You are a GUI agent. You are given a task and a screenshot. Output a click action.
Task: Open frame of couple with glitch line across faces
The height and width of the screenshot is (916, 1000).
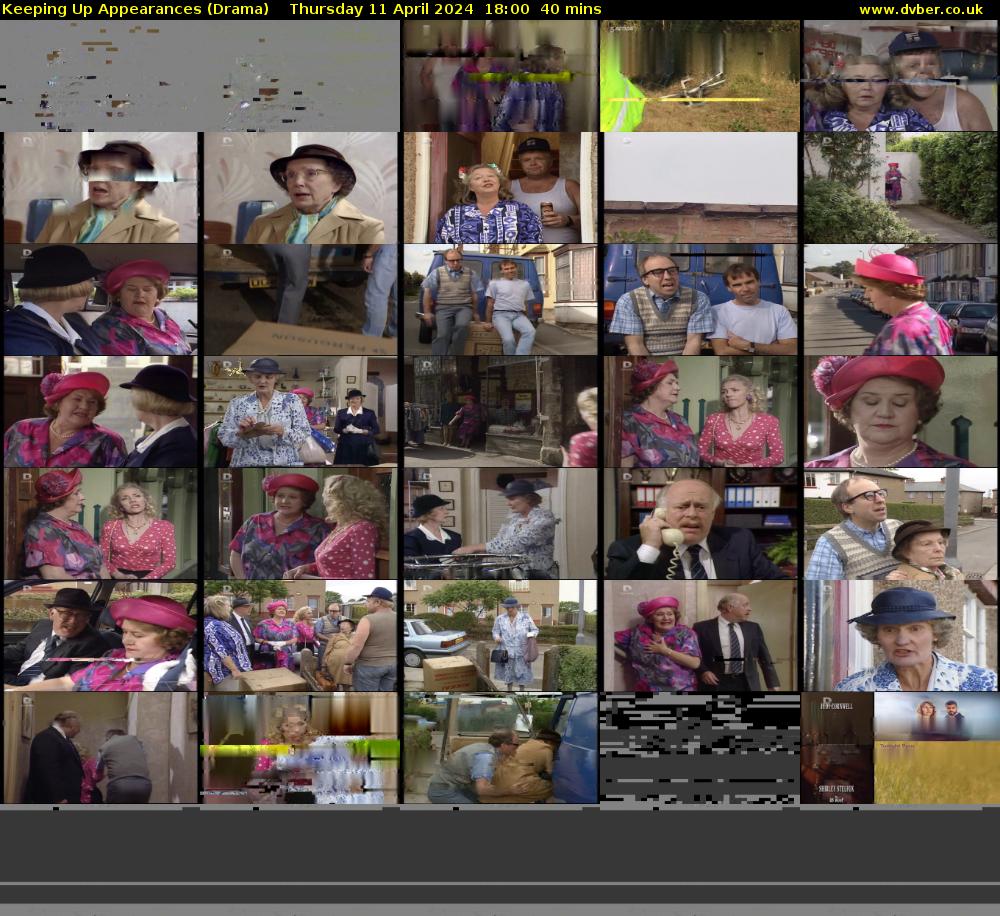[900, 75]
